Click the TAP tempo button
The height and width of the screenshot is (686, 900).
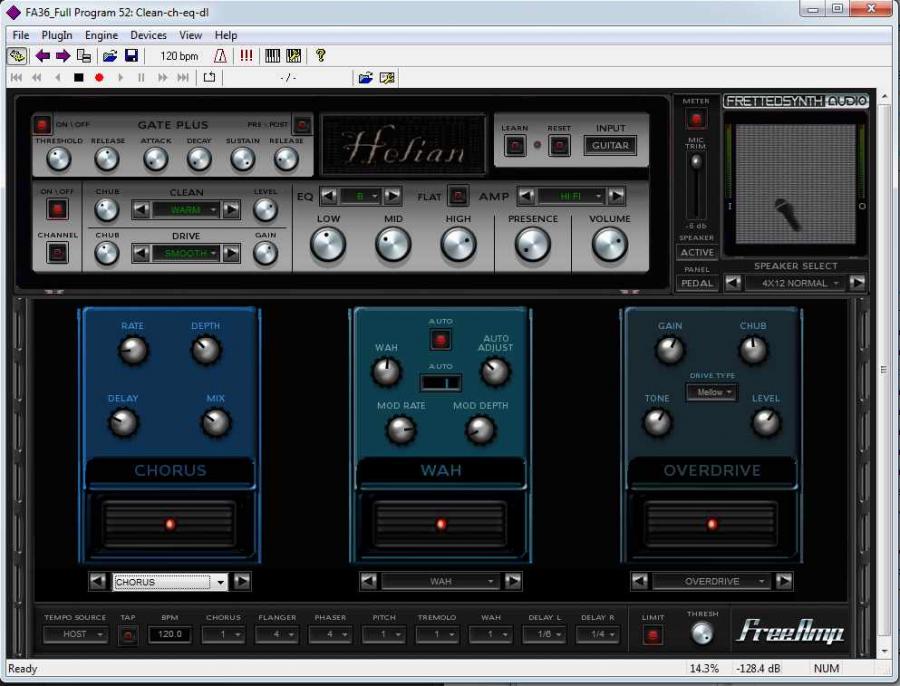pos(128,635)
